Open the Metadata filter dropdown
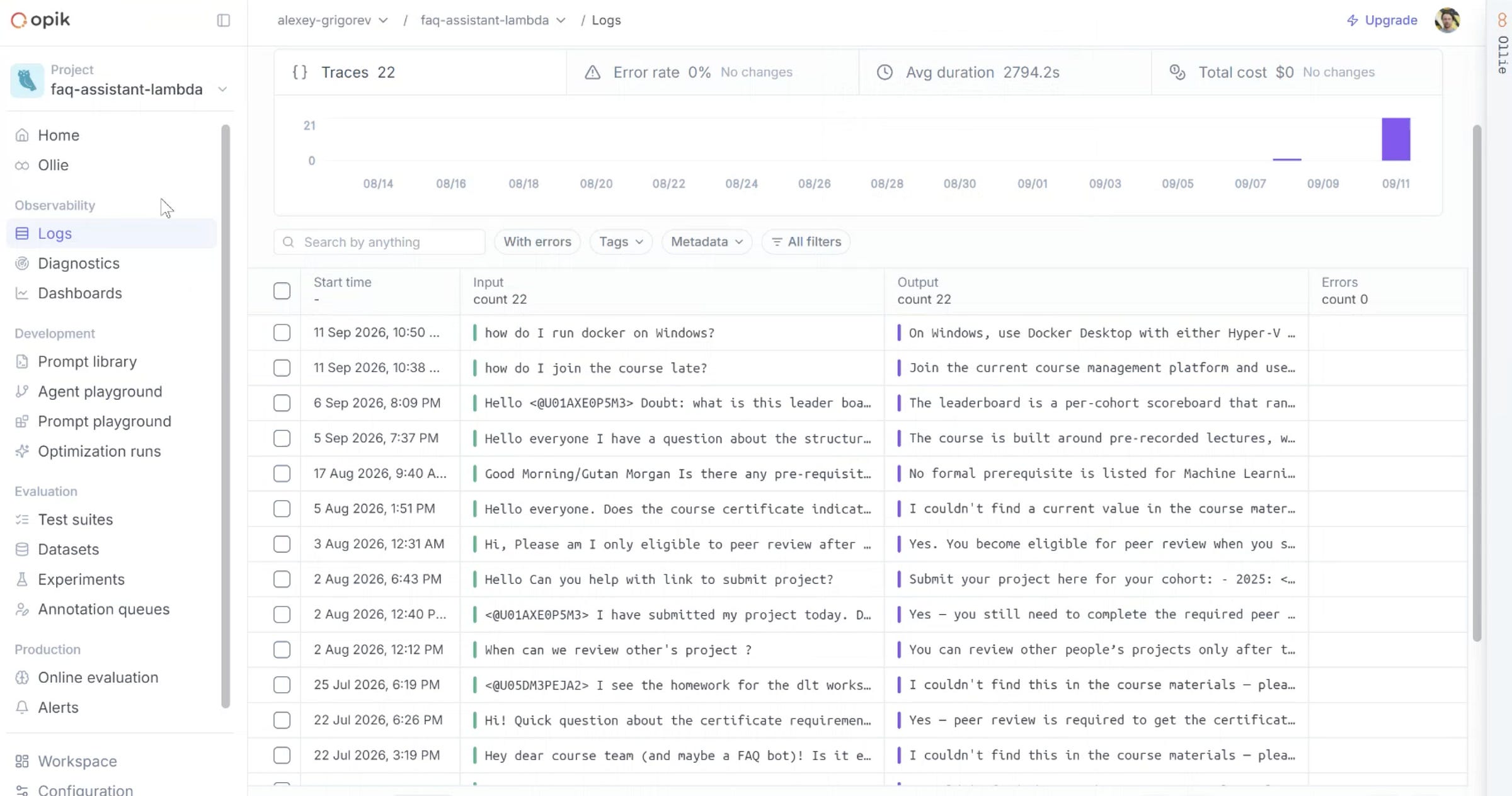This screenshot has height=796, width=1512. pos(706,242)
